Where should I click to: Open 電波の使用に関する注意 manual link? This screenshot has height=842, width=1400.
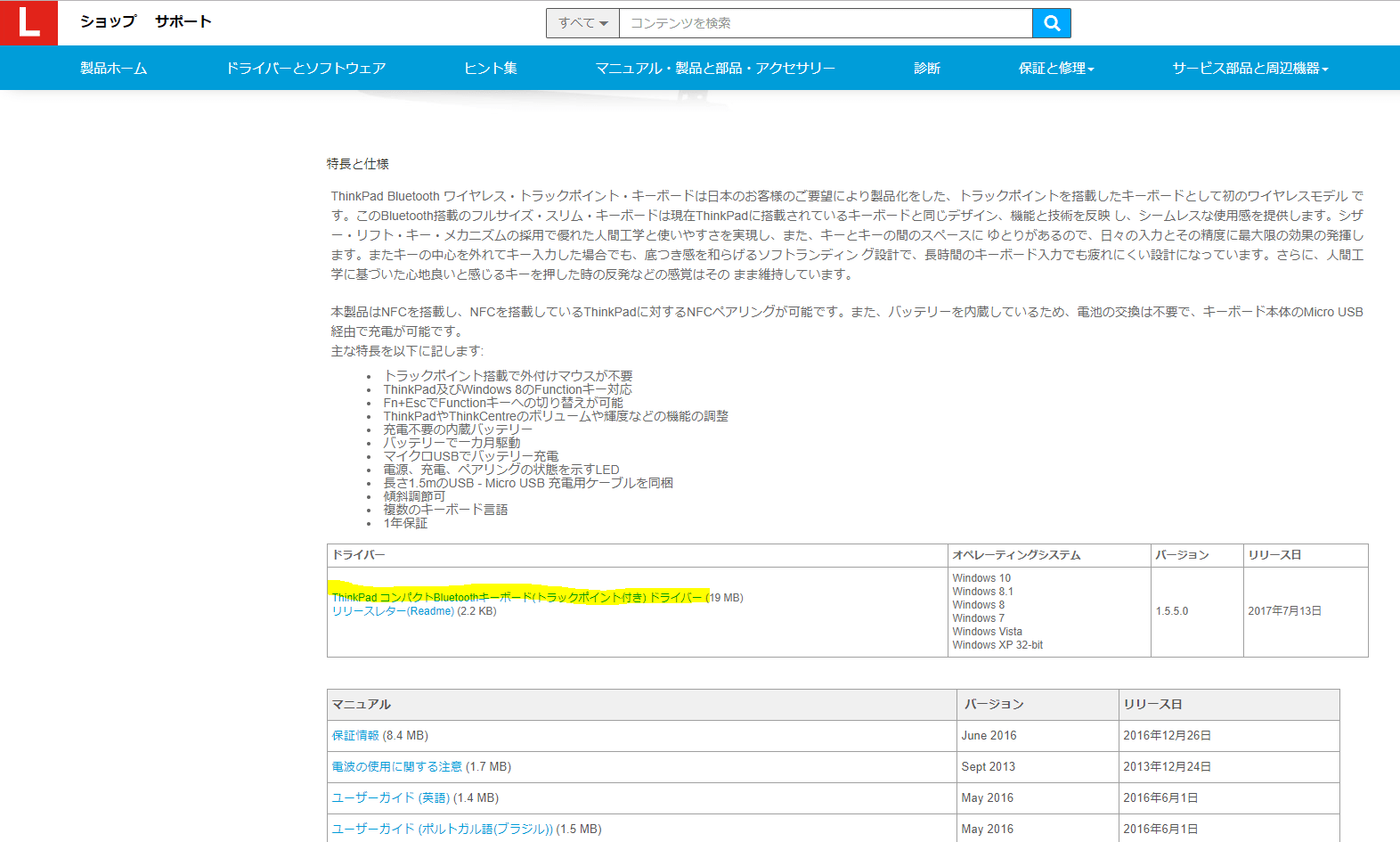coord(396,766)
